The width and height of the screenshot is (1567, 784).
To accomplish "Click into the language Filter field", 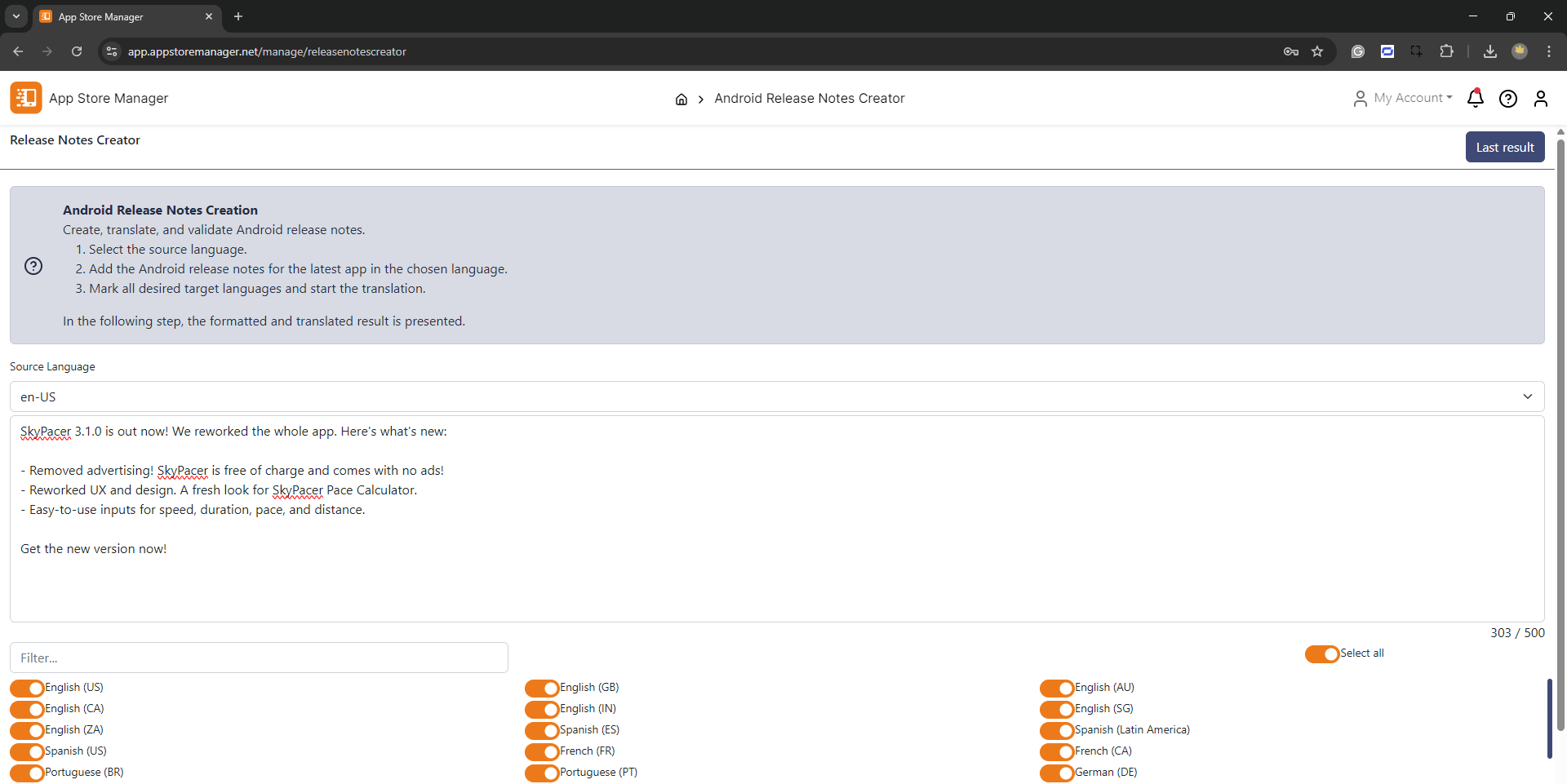I will point(259,658).
